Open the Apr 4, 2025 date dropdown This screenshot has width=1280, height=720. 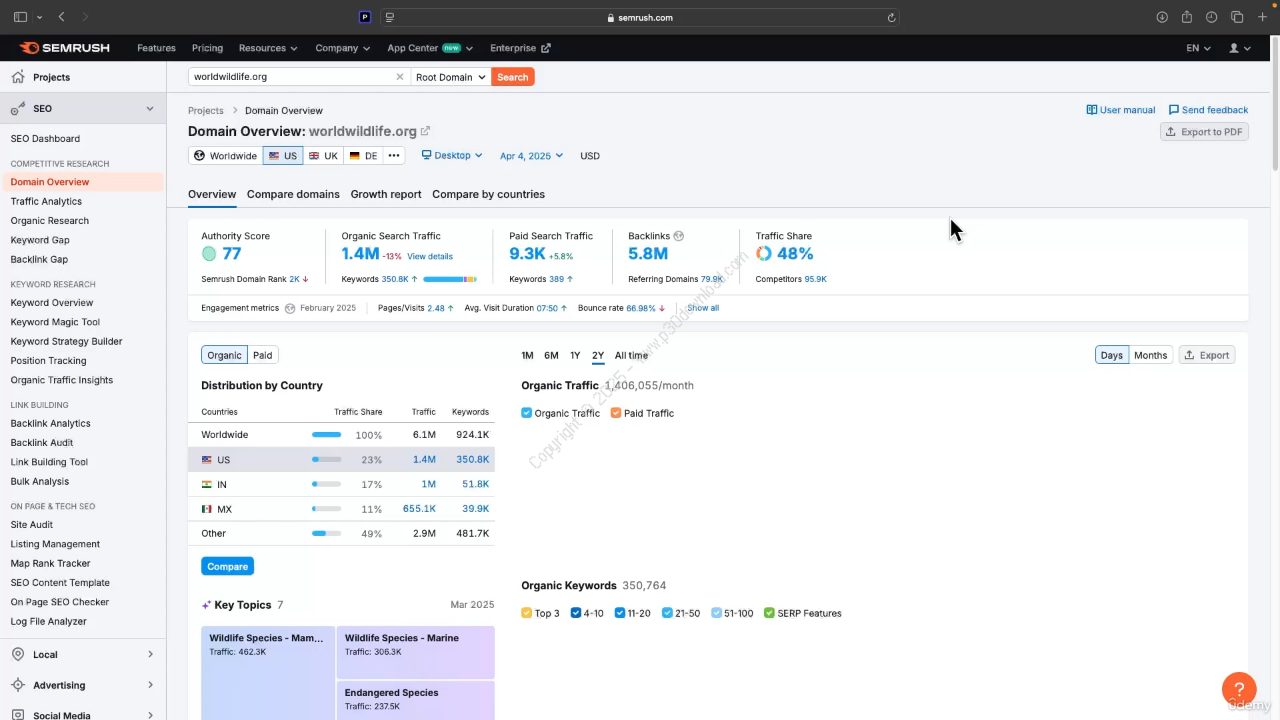[531, 156]
